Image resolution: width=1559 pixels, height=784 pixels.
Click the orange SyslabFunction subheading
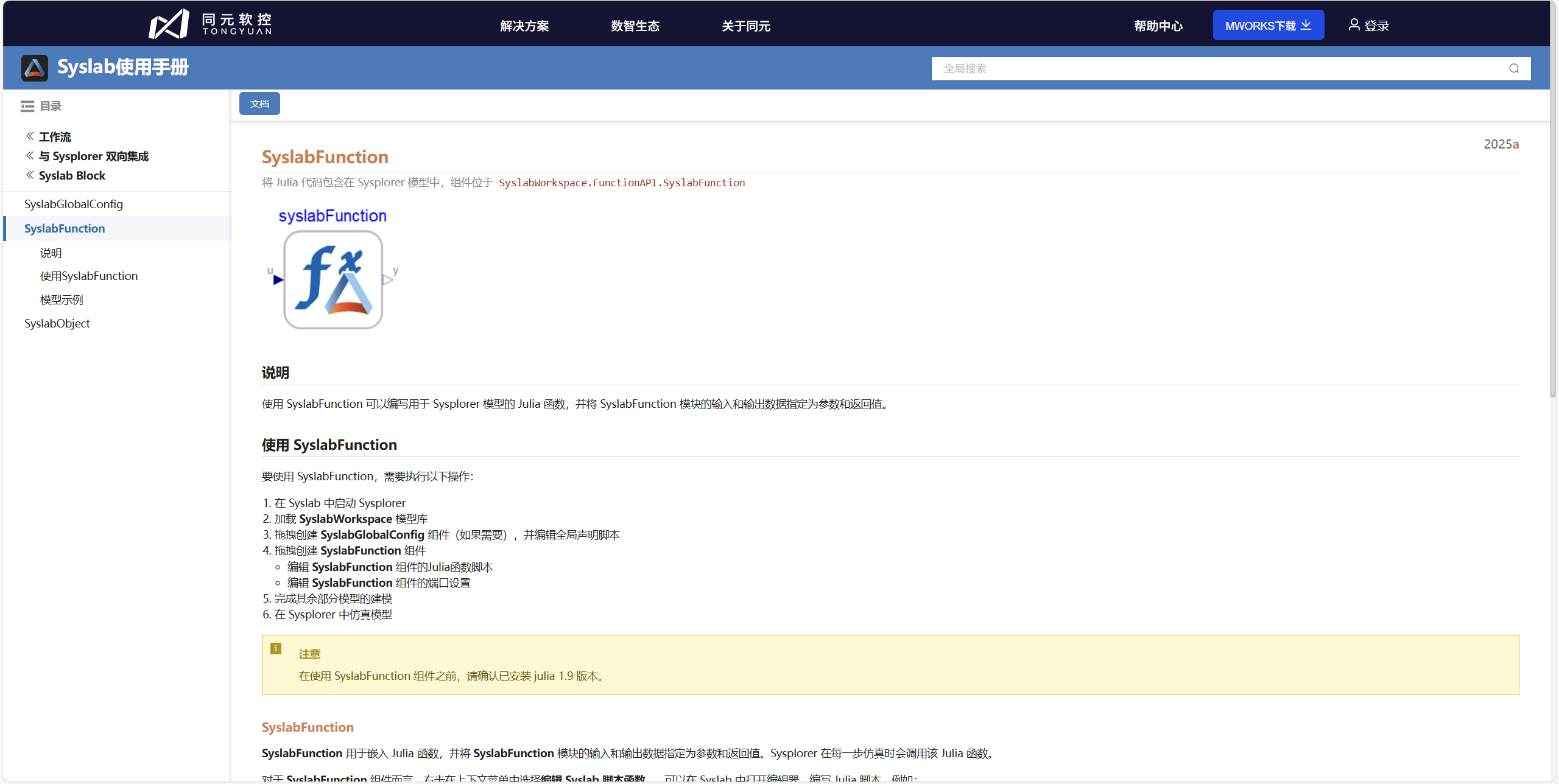click(308, 727)
